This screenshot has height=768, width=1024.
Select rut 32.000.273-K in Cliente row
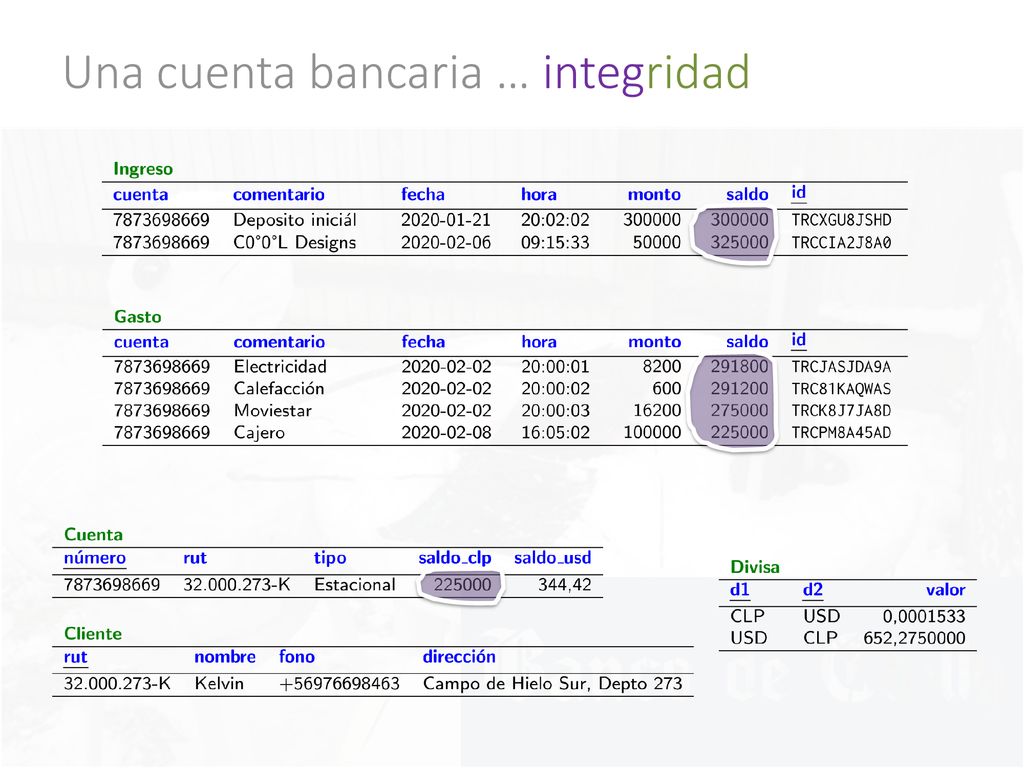tap(117, 684)
